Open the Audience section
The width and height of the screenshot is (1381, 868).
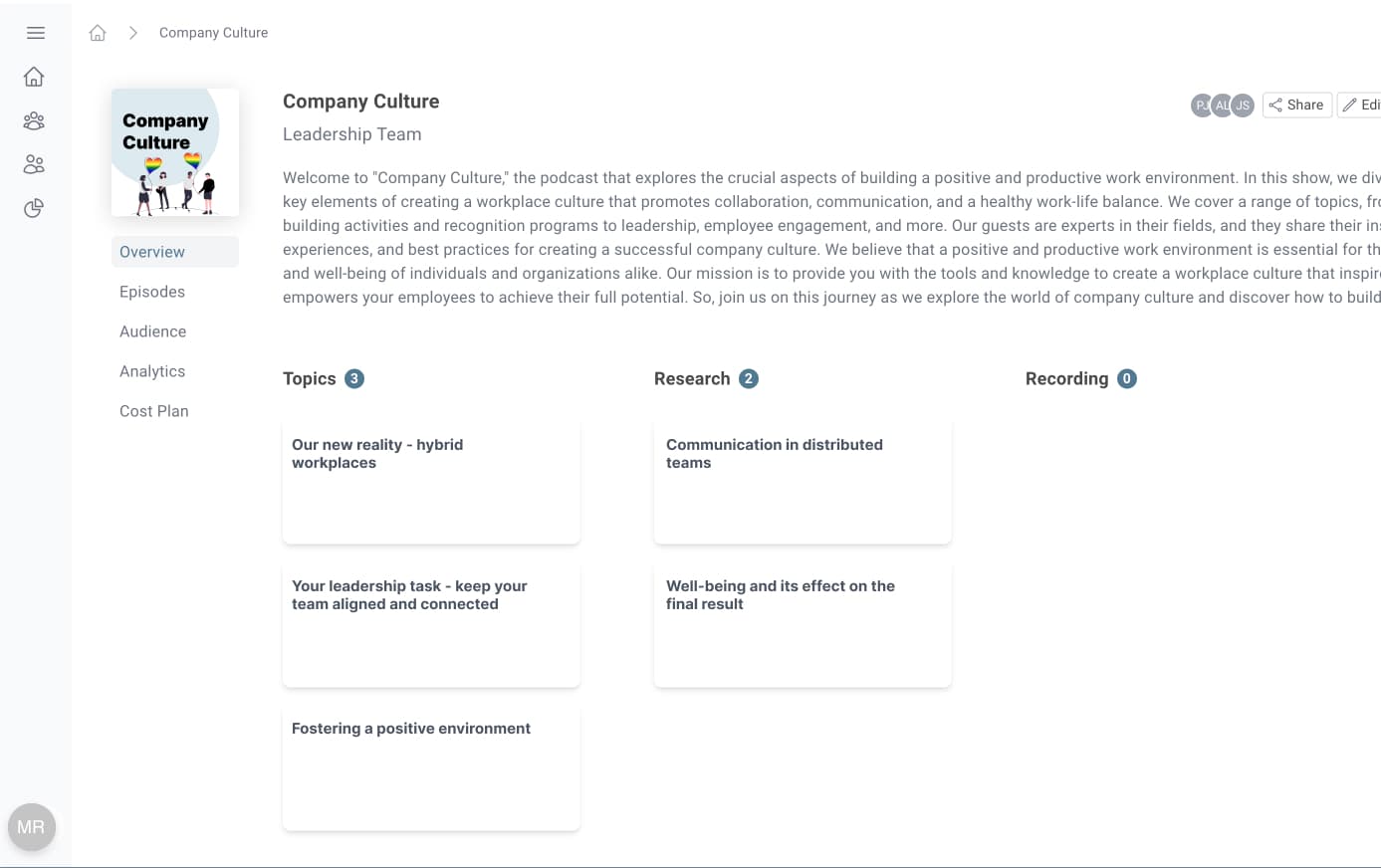pos(152,331)
